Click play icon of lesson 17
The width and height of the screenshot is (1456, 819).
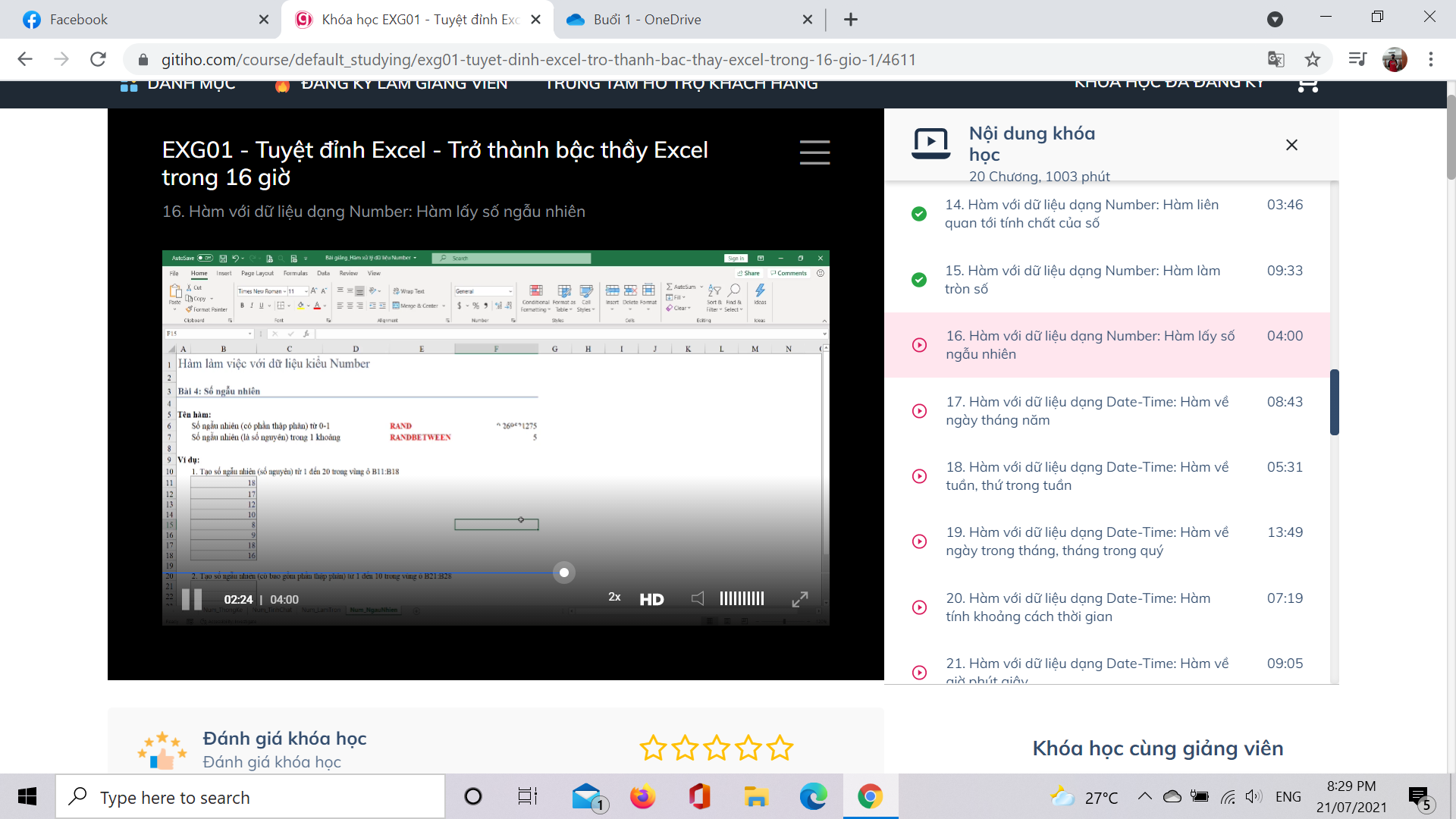(919, 411)
